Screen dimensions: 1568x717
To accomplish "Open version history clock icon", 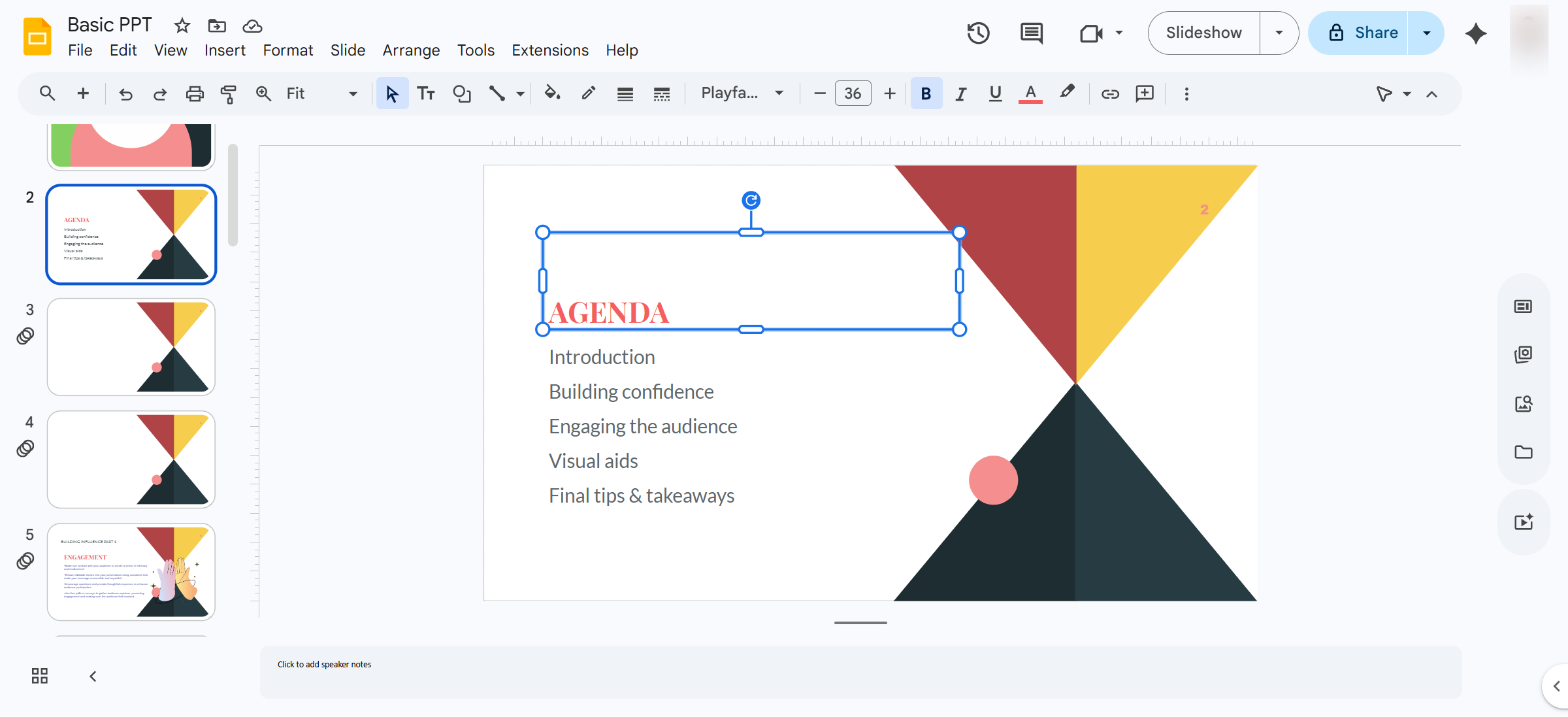I will [x=978, y=33].
